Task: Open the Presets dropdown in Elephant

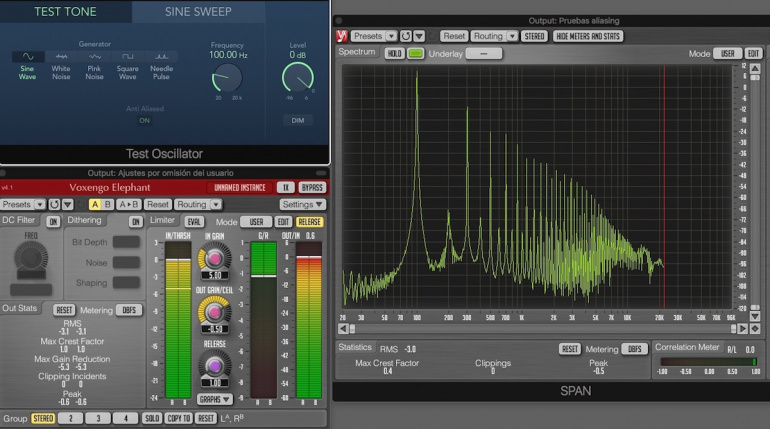Action: click(x=23, y=204)
